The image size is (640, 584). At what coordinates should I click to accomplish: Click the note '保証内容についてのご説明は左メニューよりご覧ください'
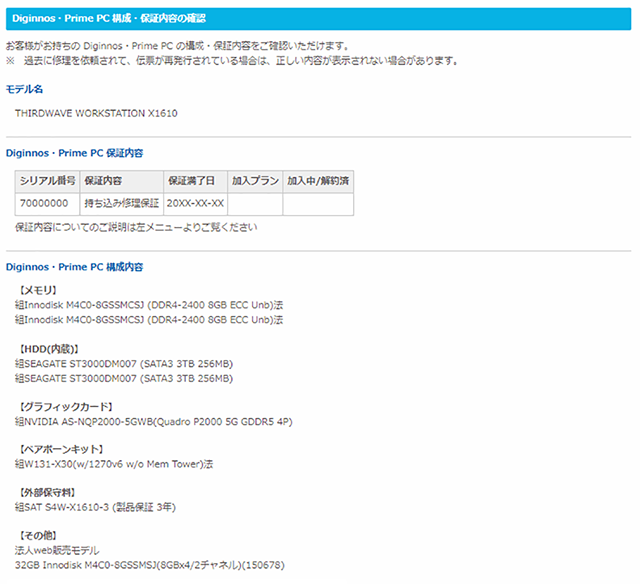click(136, 227)
